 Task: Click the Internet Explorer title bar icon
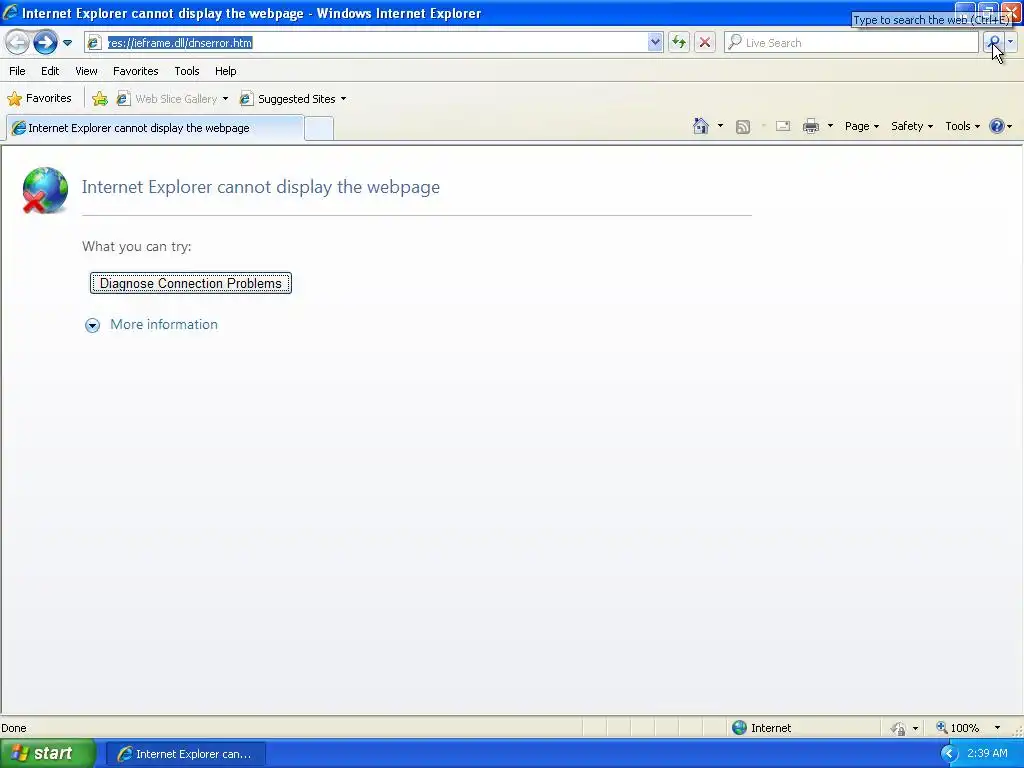[x=10, y=12]
